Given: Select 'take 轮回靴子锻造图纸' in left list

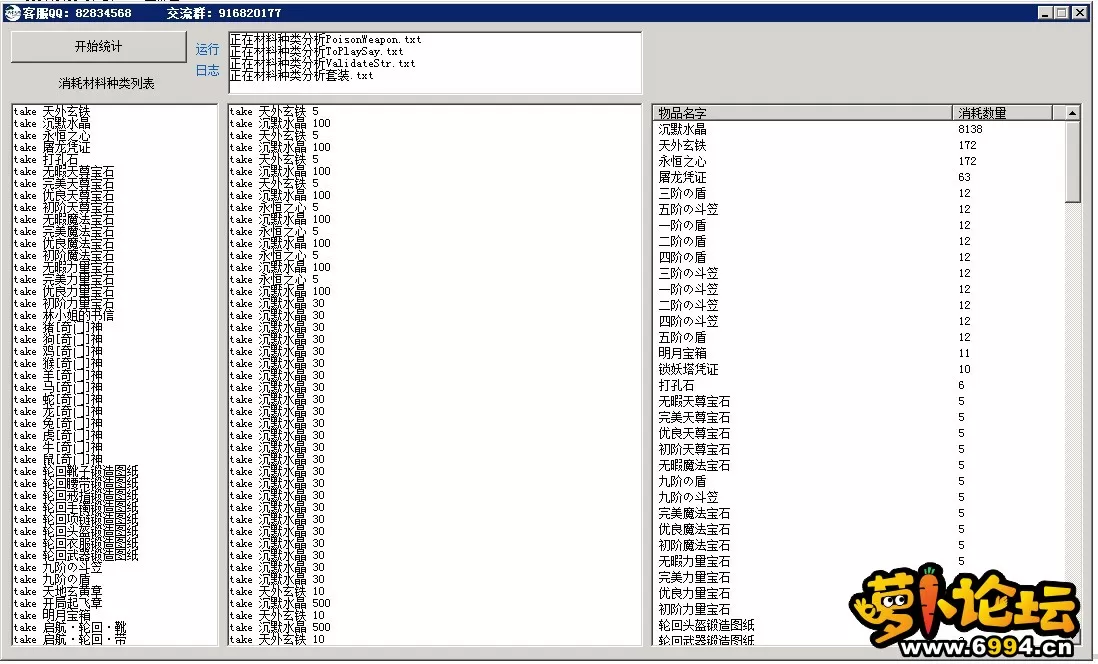Looking at the screenshot, I should [76, 471].
